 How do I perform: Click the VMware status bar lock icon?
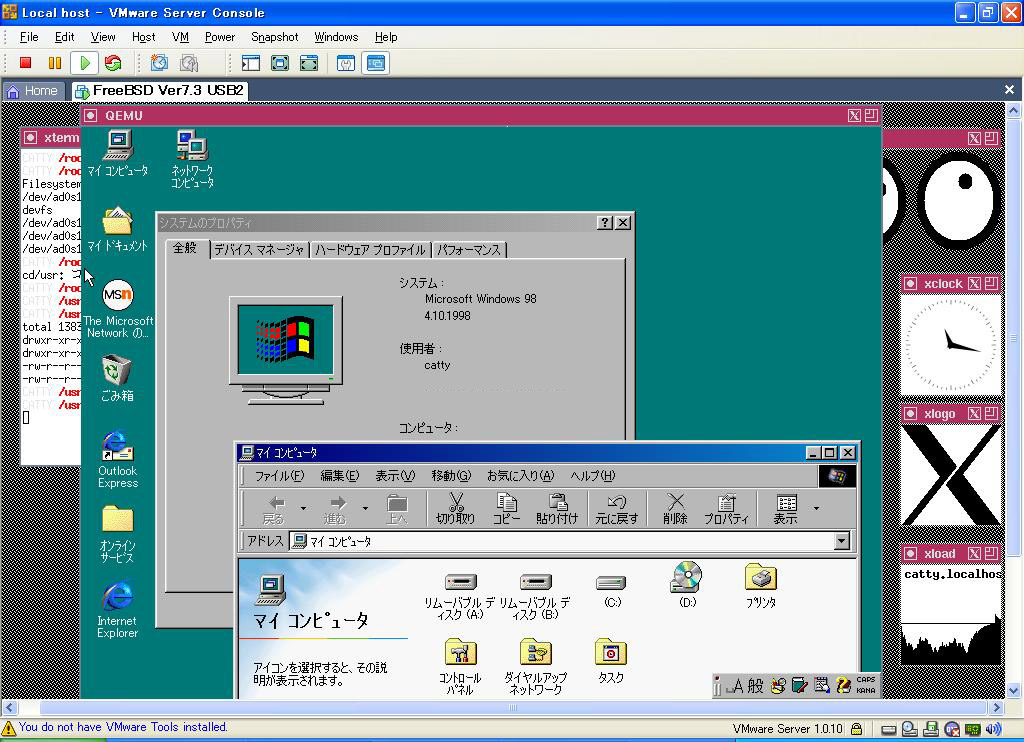click(856, 729)
